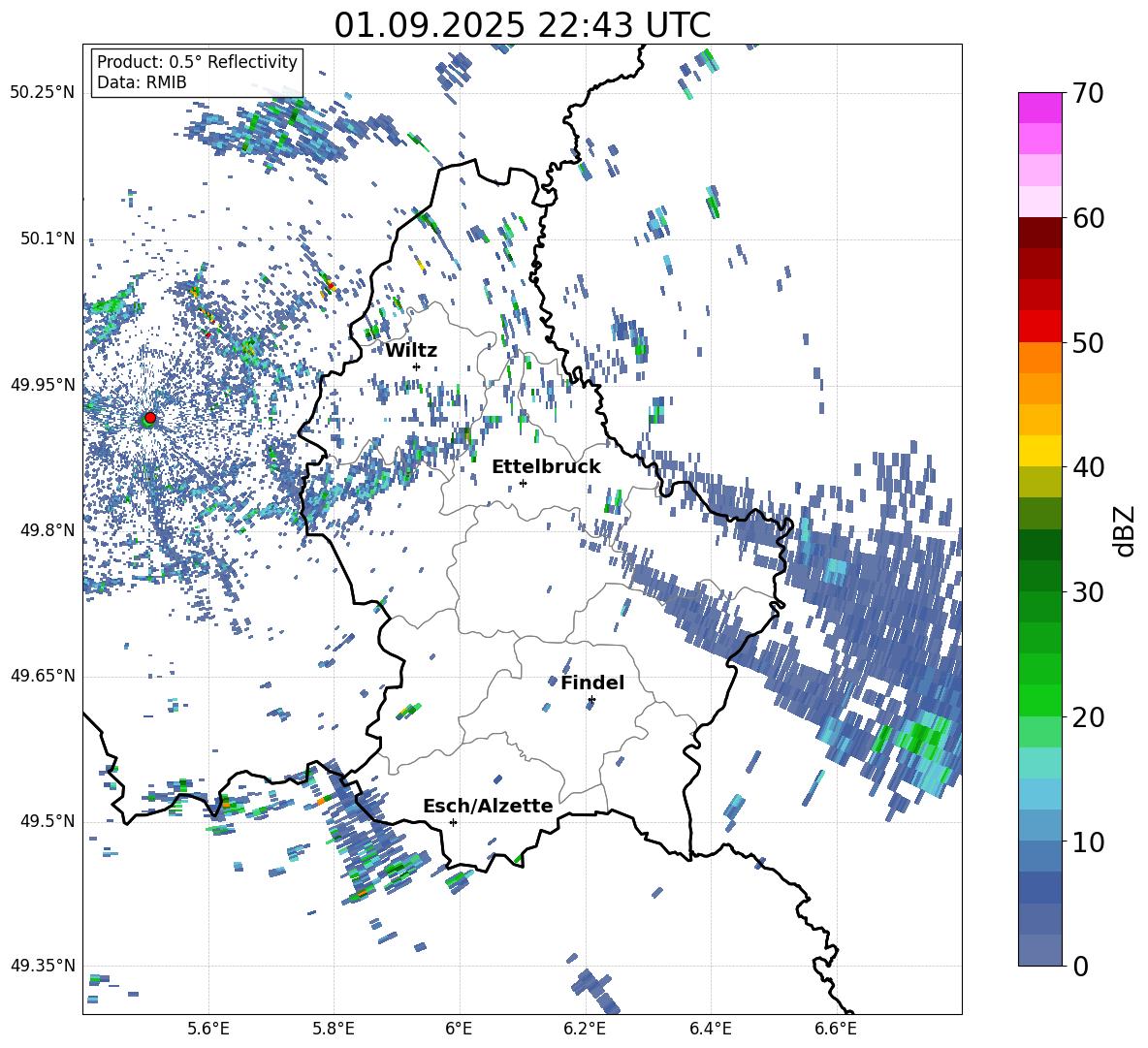This screenshot has height=1048, width=1148.
Task: Click the 5.8°E longitude label
Action: pyautogui.click(x=334, y=1029)
